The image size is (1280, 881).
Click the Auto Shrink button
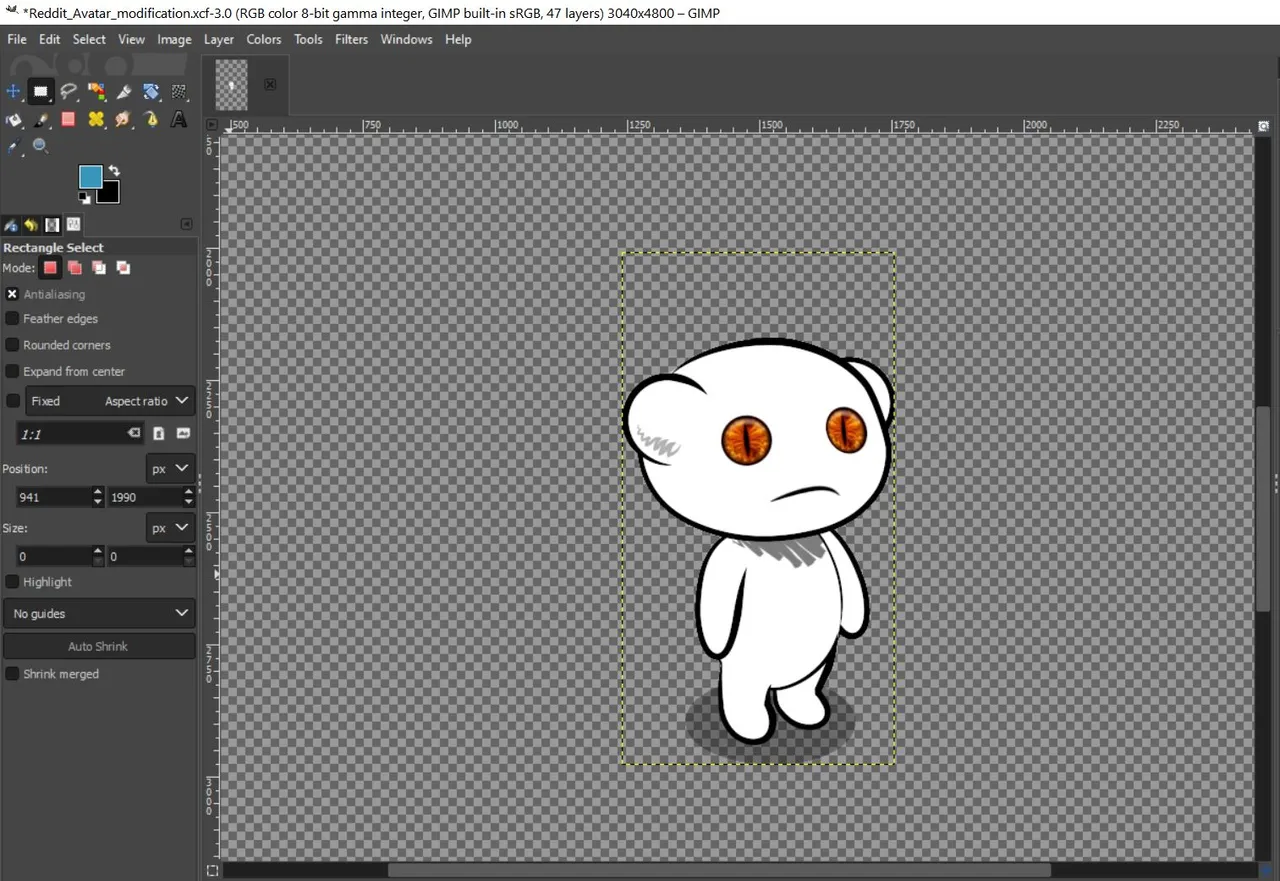pos(99,646)
